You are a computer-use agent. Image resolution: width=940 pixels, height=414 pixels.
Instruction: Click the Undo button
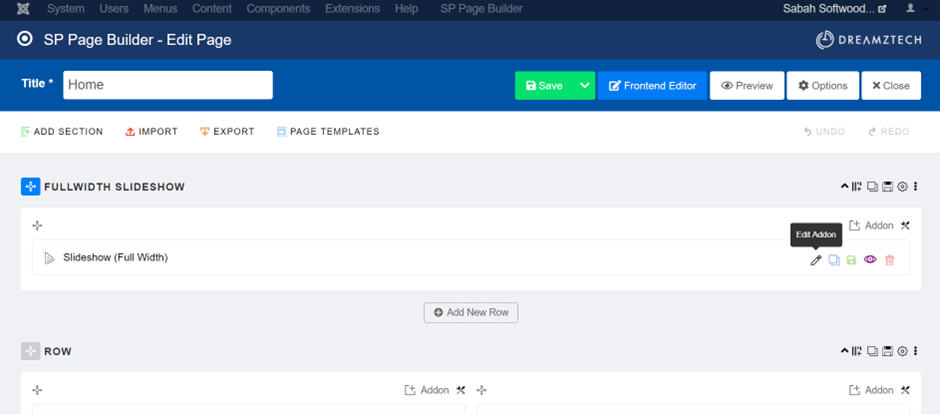(824, 132)
